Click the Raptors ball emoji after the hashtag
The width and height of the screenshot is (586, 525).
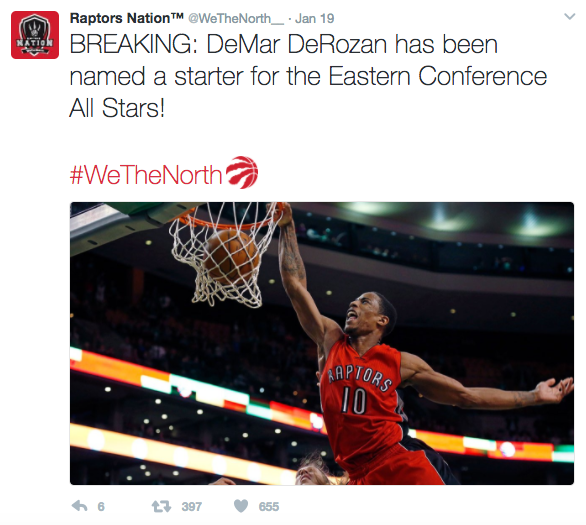pos(242,172)
